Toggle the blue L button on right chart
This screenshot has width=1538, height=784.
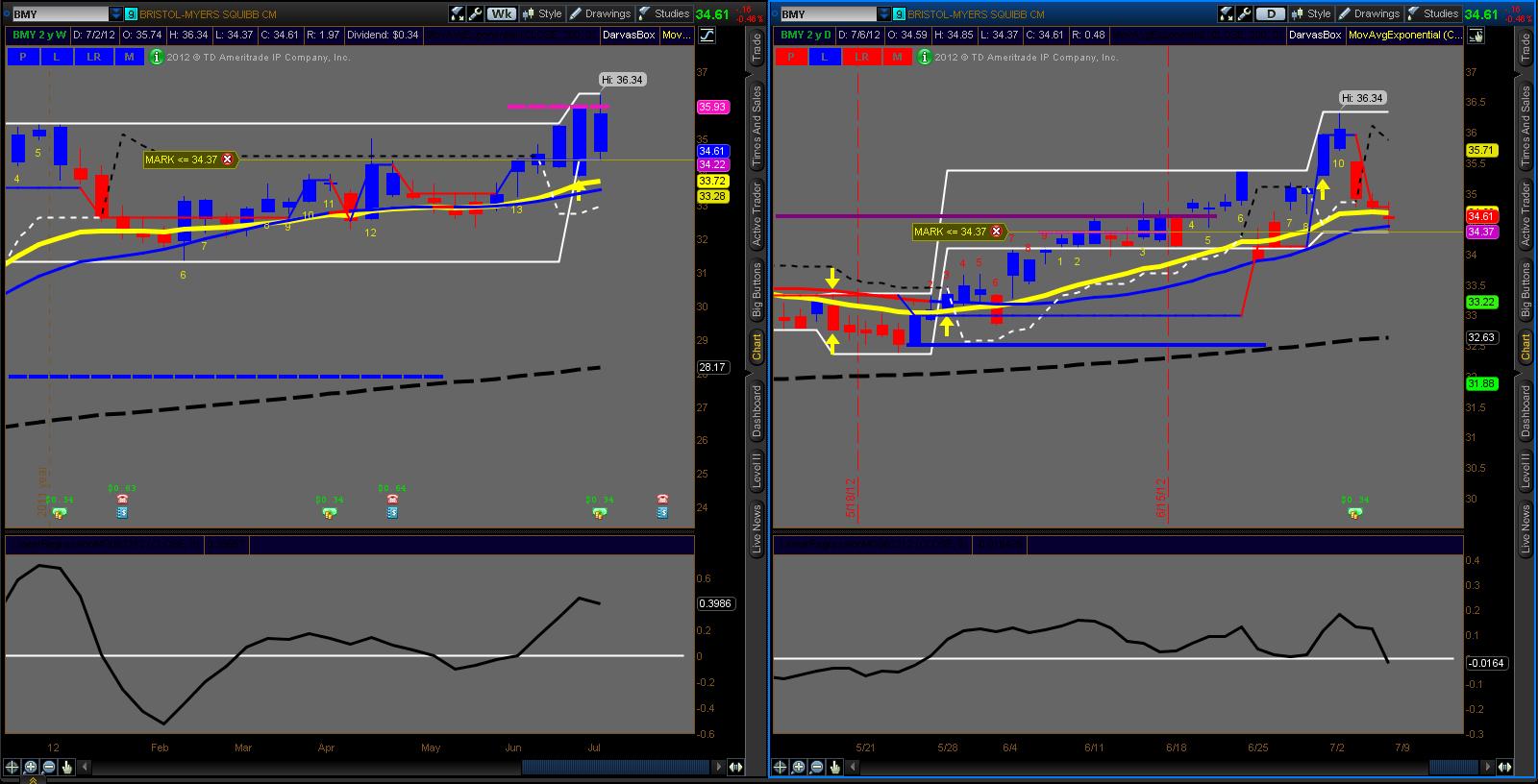[825, 57]
